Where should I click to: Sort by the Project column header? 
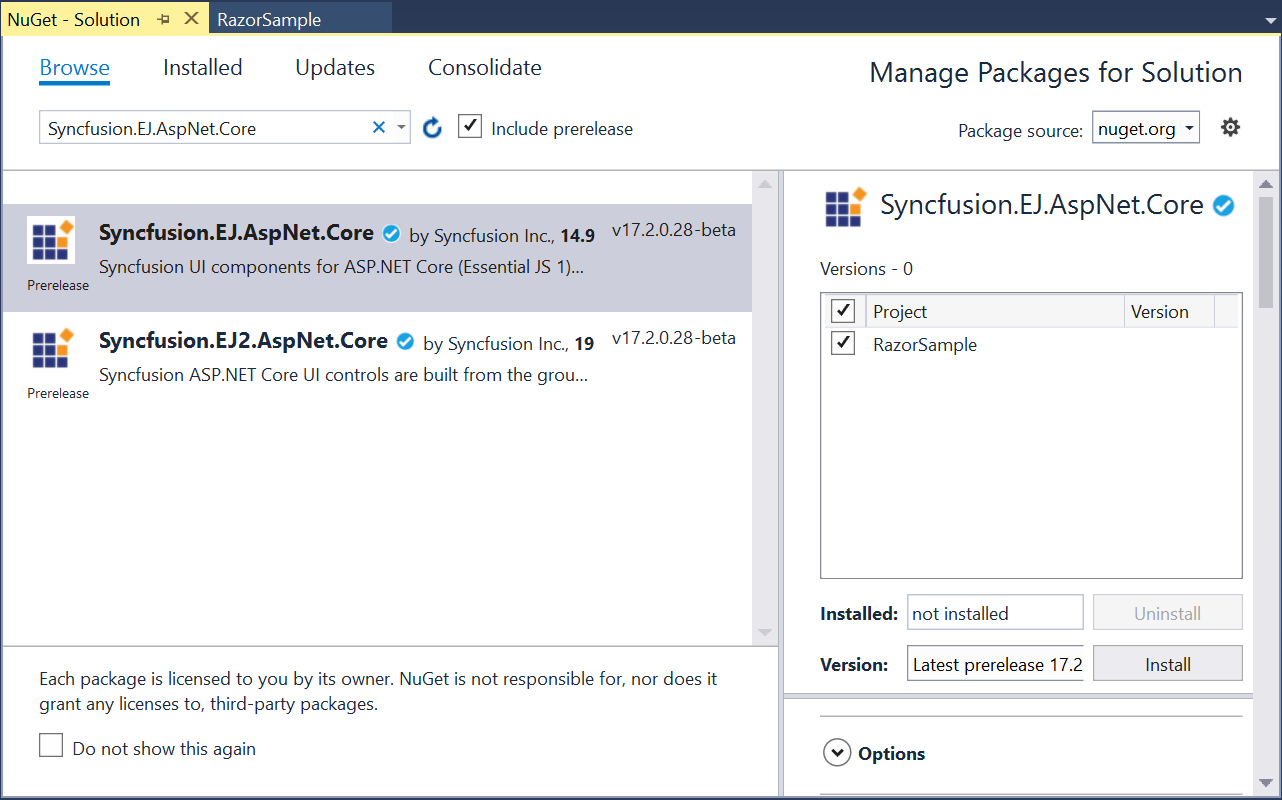[994, 311]
